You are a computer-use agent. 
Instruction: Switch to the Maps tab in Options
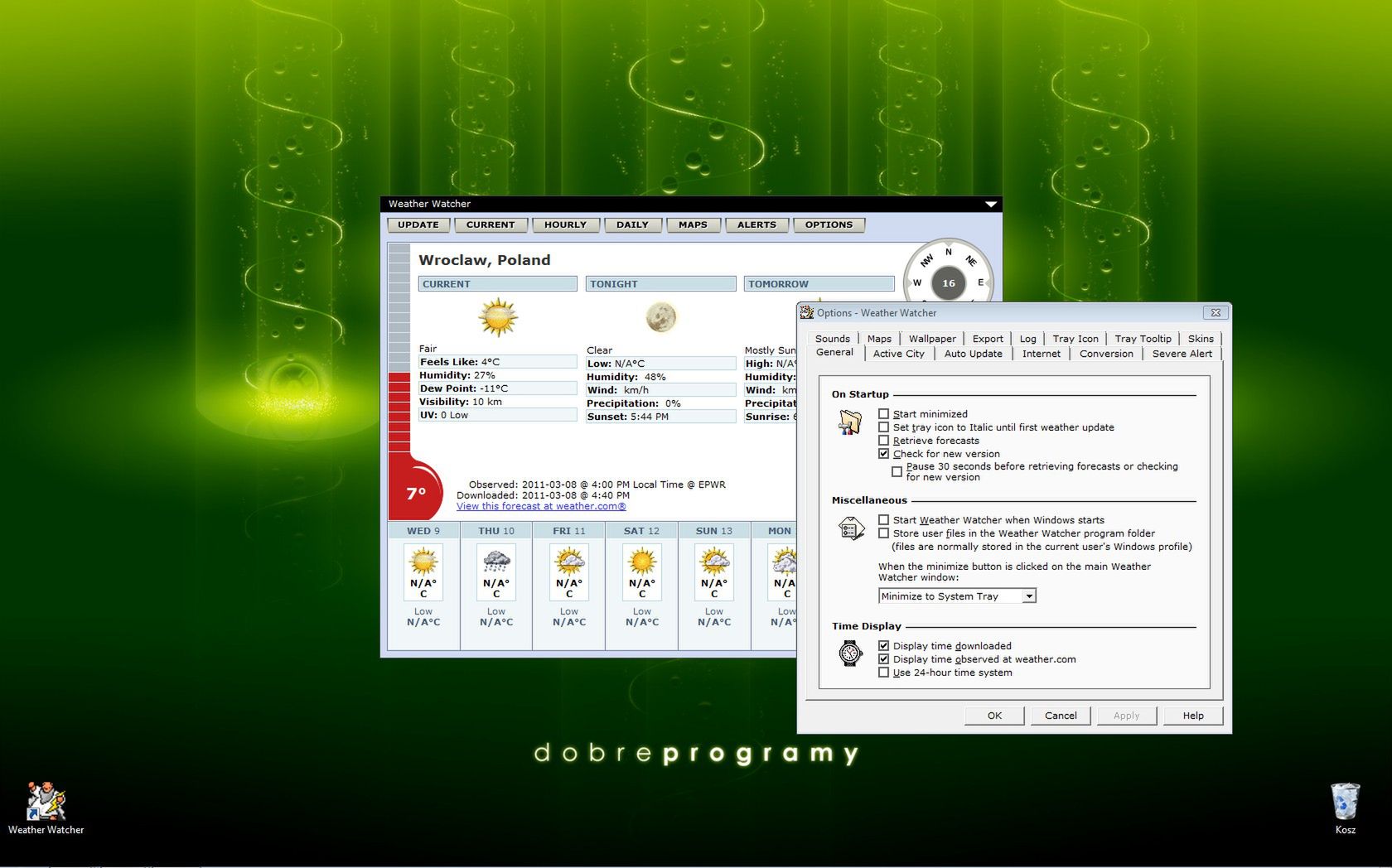pos(879,339)
